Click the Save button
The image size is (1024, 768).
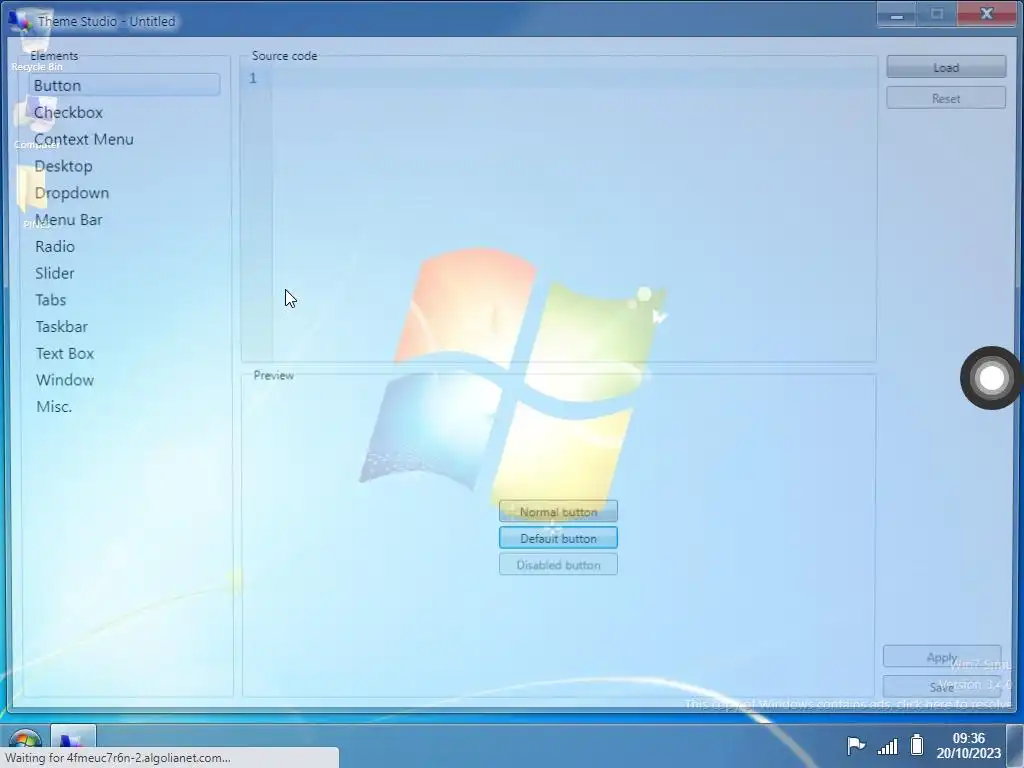942,687
